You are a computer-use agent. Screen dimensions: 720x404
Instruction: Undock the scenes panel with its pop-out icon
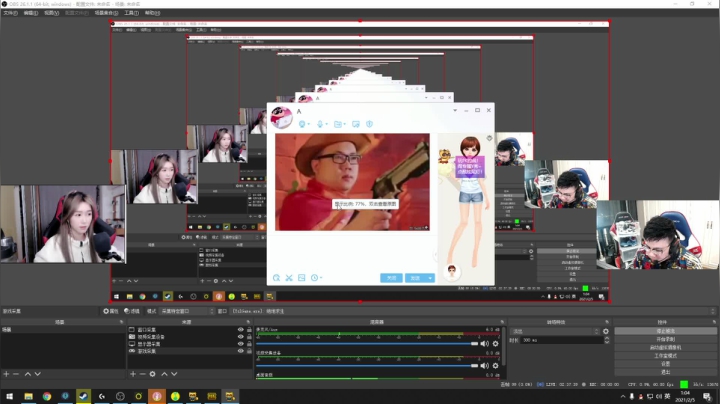[x=122, y=322]
